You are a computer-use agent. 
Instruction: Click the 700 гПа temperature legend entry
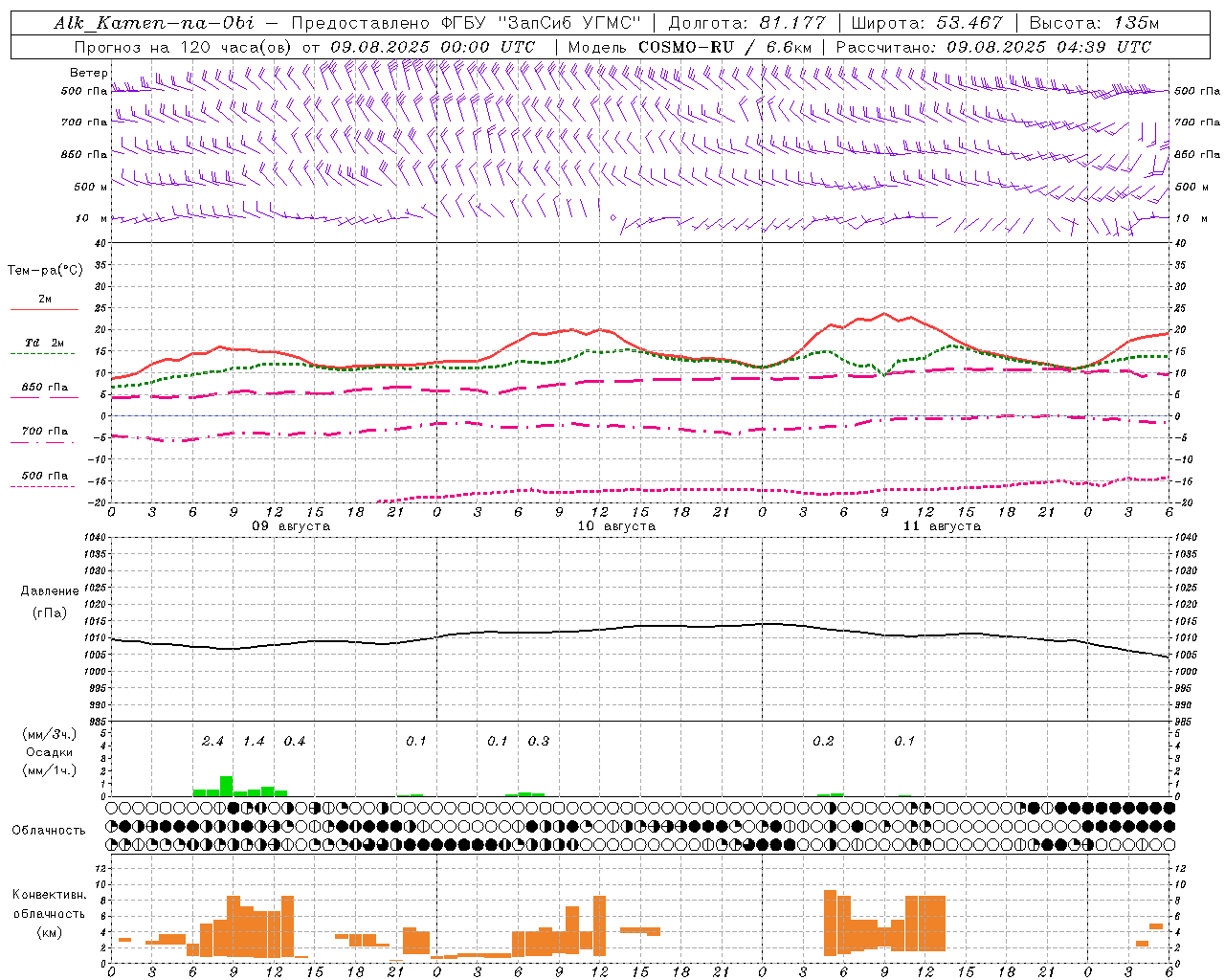coord(45,432)
